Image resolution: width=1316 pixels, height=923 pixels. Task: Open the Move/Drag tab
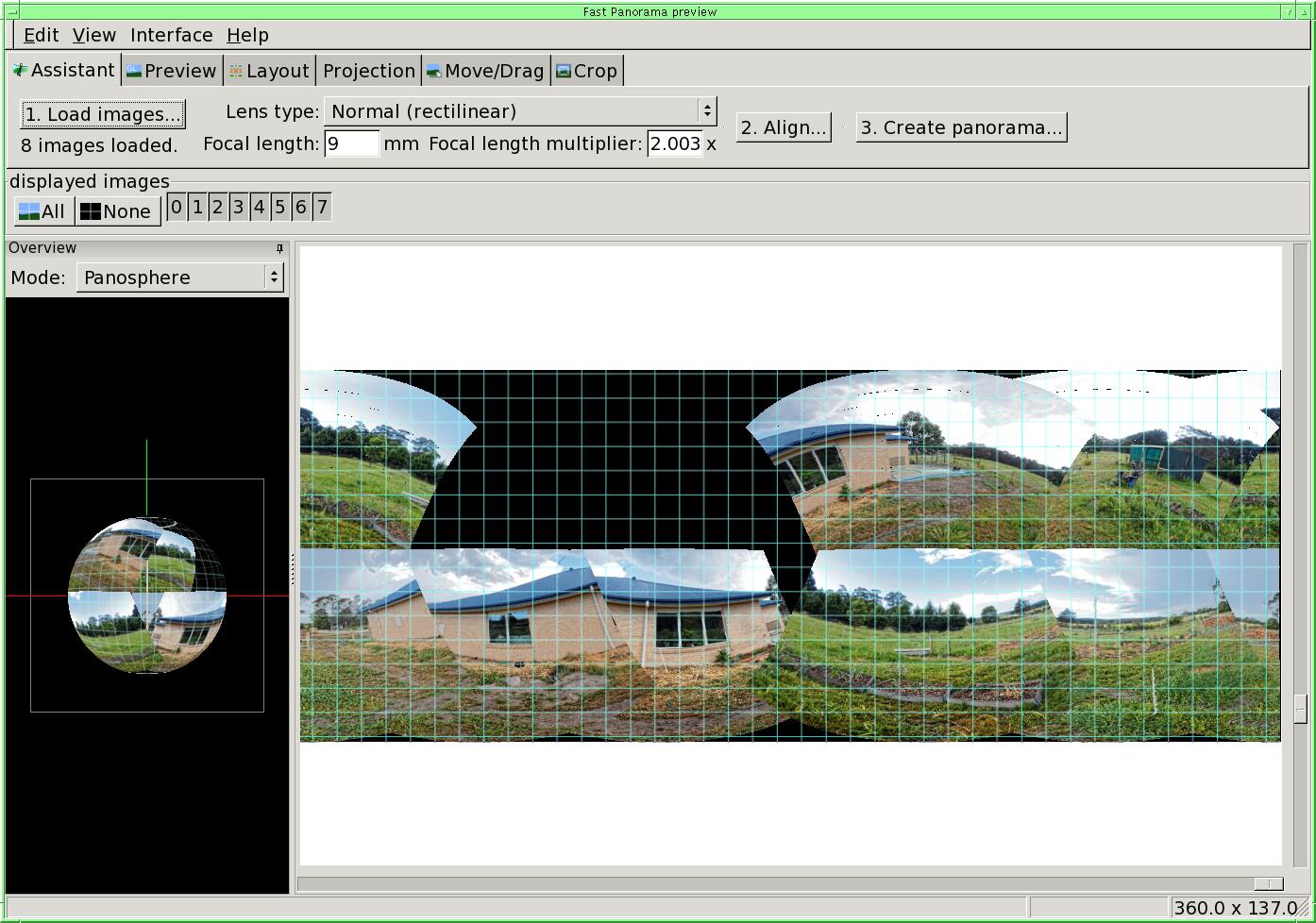pyautogui.click(x=485, y=71)
